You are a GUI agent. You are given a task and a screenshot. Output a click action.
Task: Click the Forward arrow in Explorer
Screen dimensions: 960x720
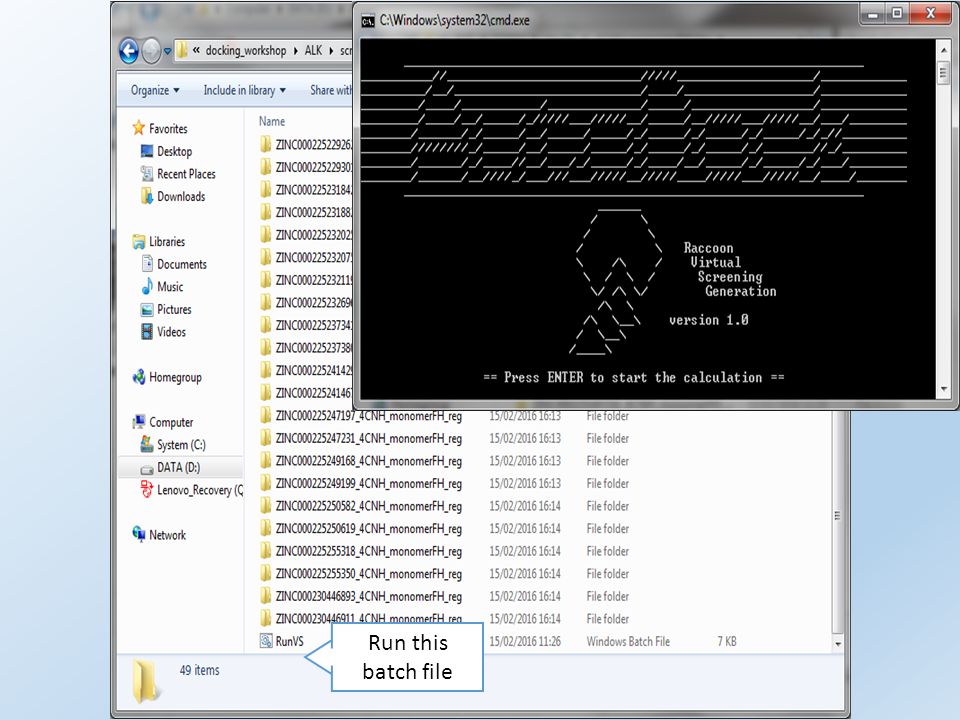point(151,51)
